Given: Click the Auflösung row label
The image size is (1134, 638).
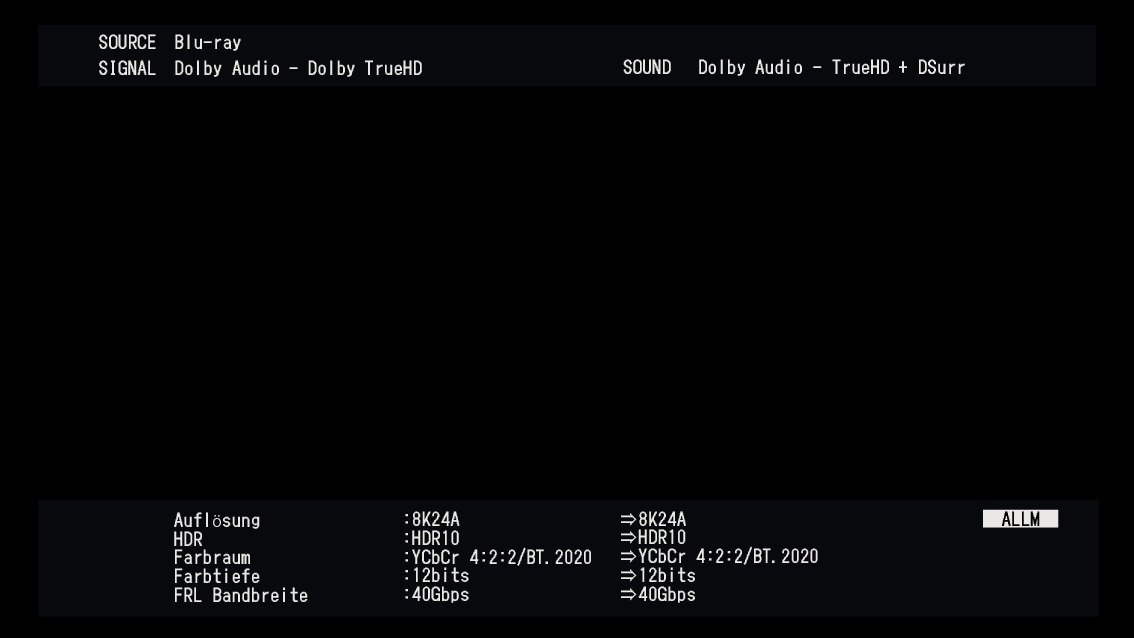Looking at the screenshot, I should click(217, 520).
